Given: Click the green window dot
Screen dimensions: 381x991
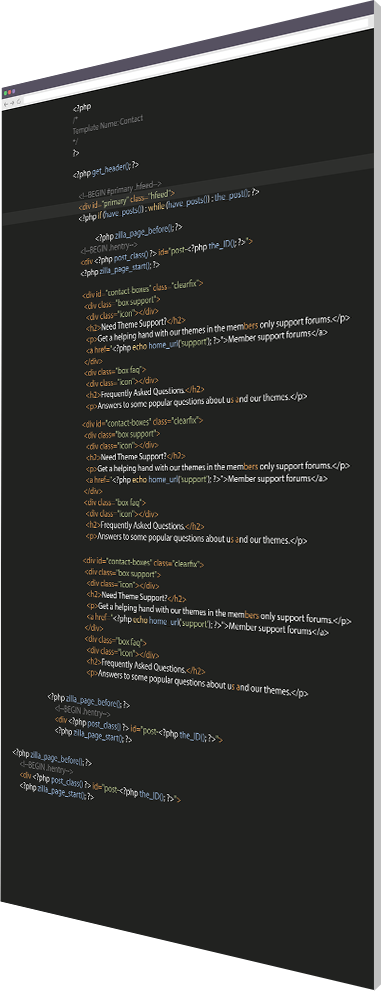Looking at the screenshot, I should [5, 93].
